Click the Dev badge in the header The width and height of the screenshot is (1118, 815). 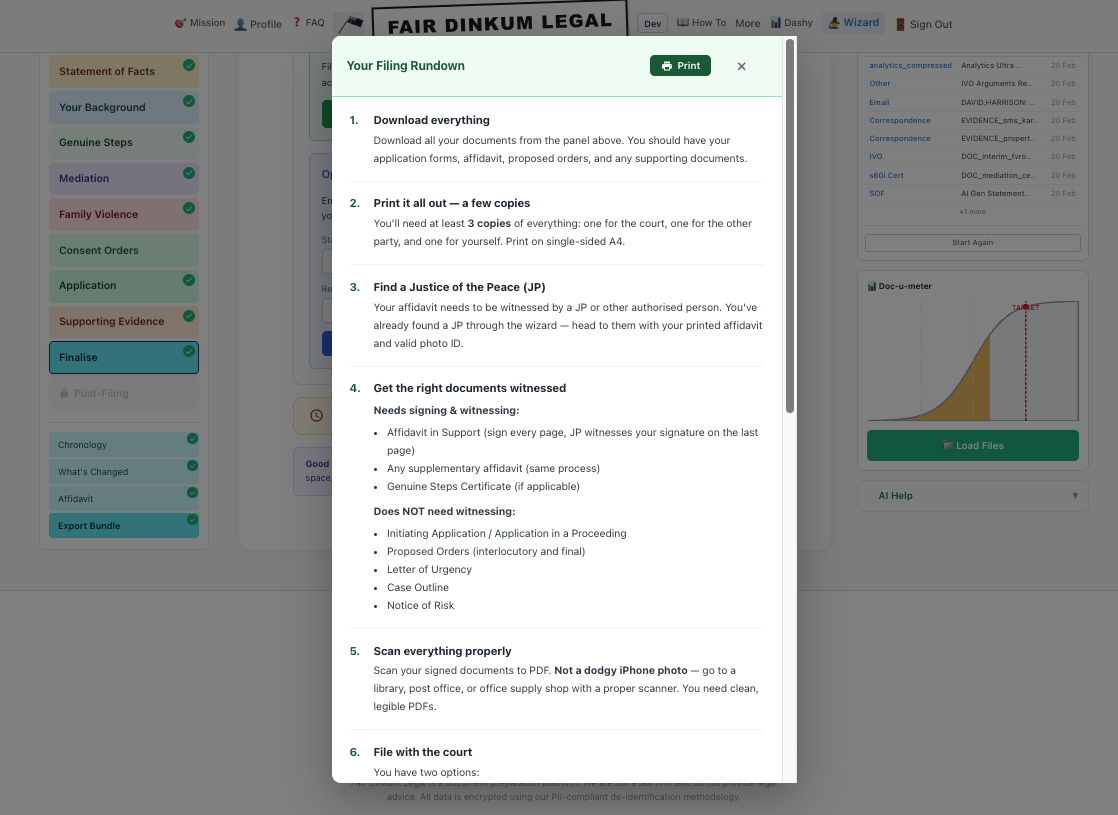point(652,24)
